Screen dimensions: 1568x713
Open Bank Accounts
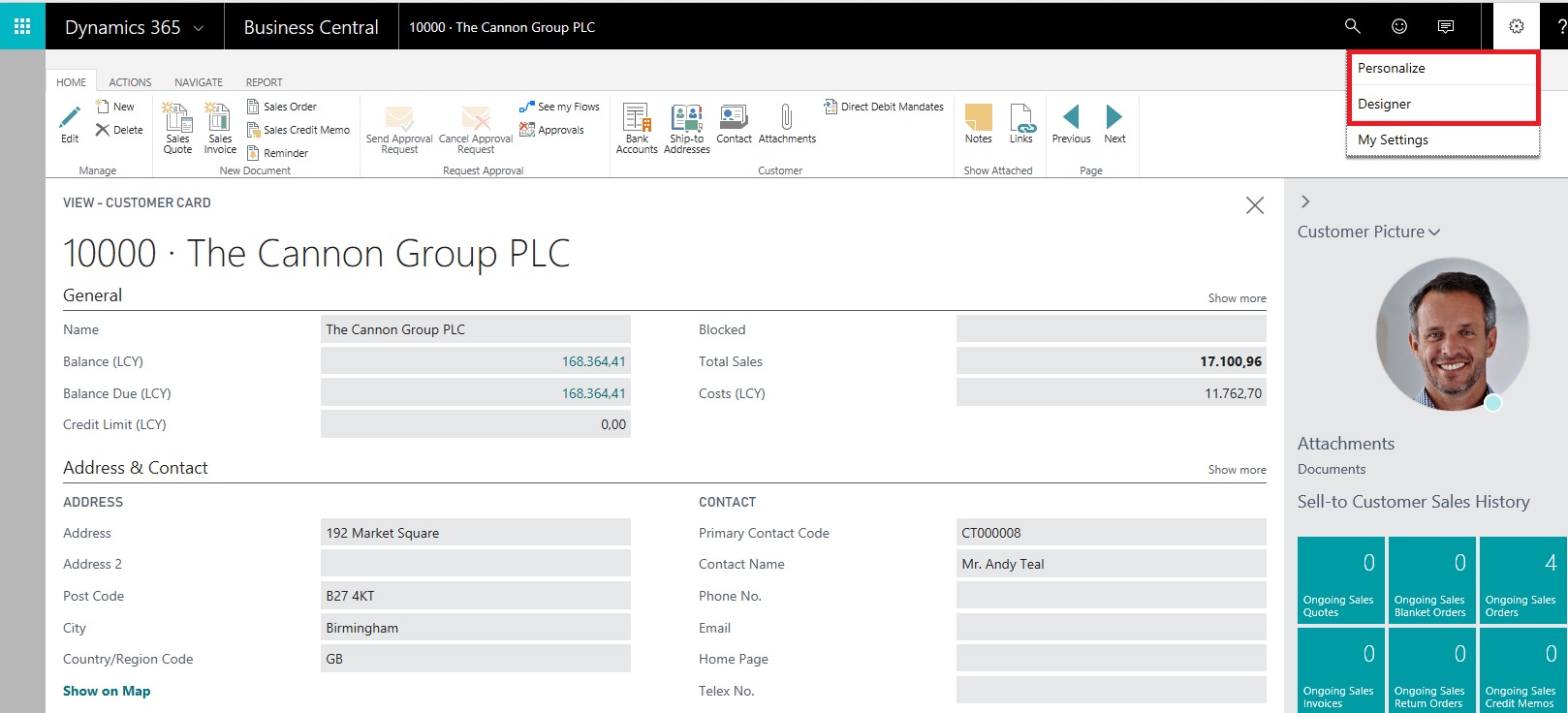pos(637,128)
